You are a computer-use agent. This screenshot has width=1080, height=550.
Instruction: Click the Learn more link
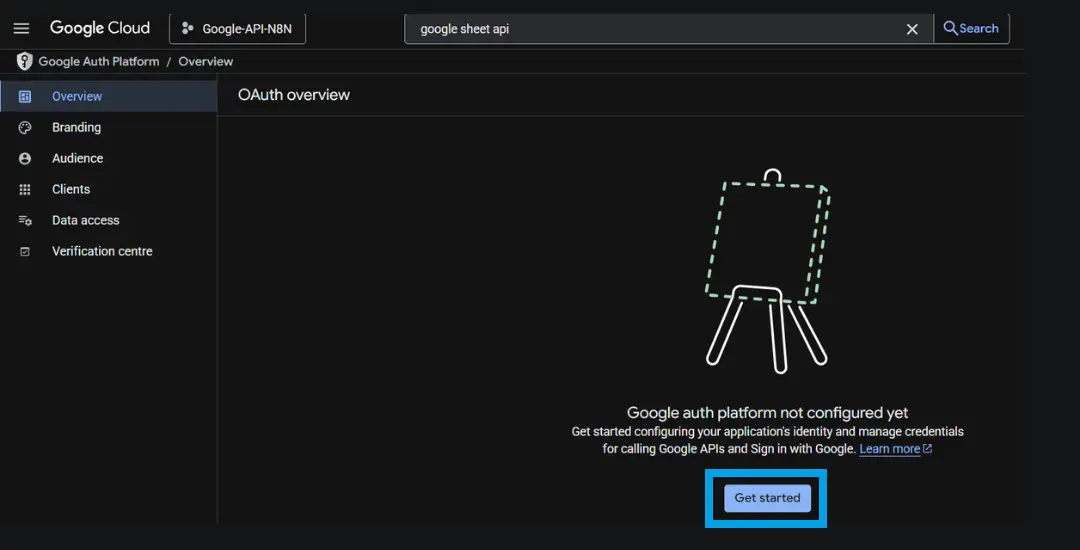coord(889,449)
